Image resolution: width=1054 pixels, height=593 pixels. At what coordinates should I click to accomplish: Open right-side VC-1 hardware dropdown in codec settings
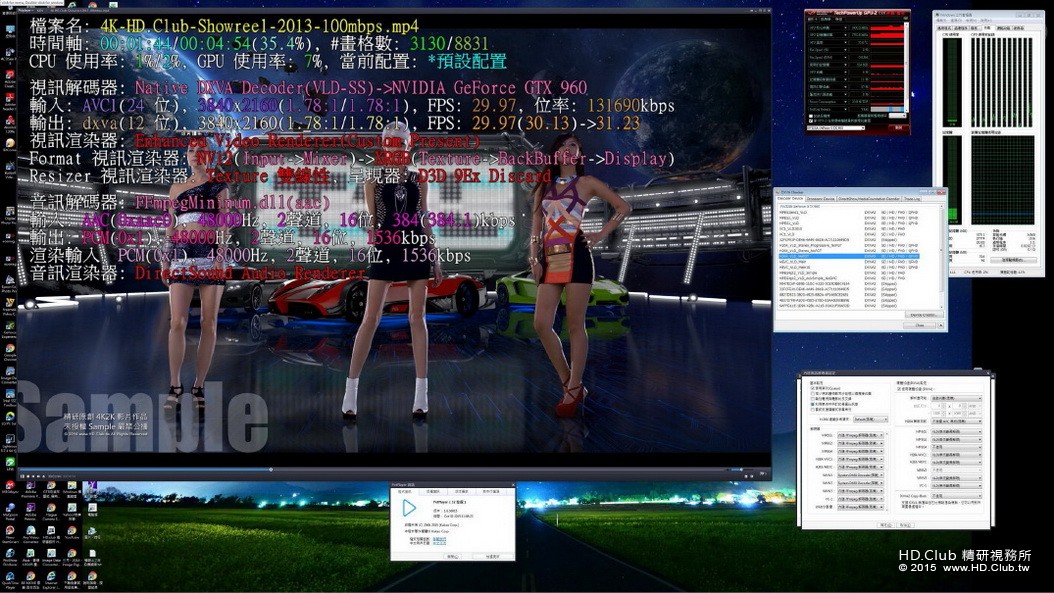pyautogui.click(x=957, y=485)
